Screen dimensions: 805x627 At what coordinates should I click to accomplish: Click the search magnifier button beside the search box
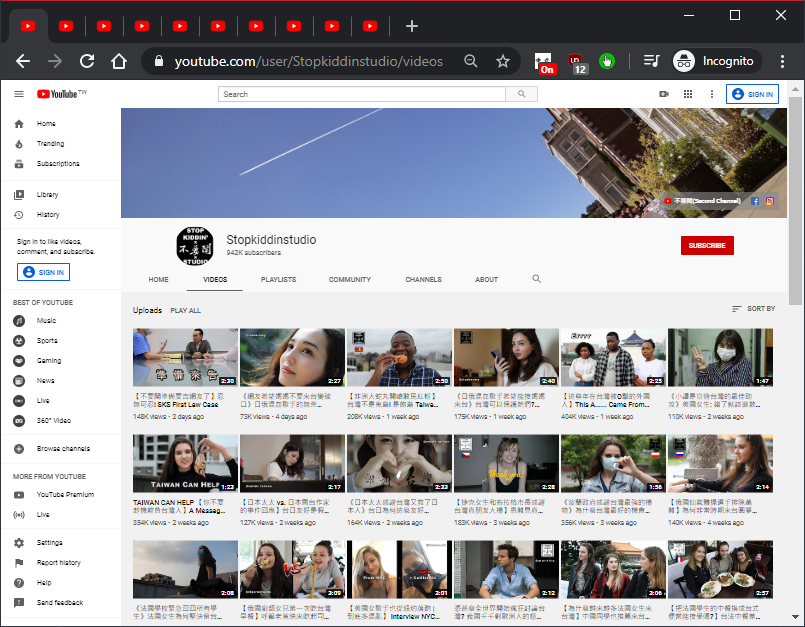tap(522, 94)
